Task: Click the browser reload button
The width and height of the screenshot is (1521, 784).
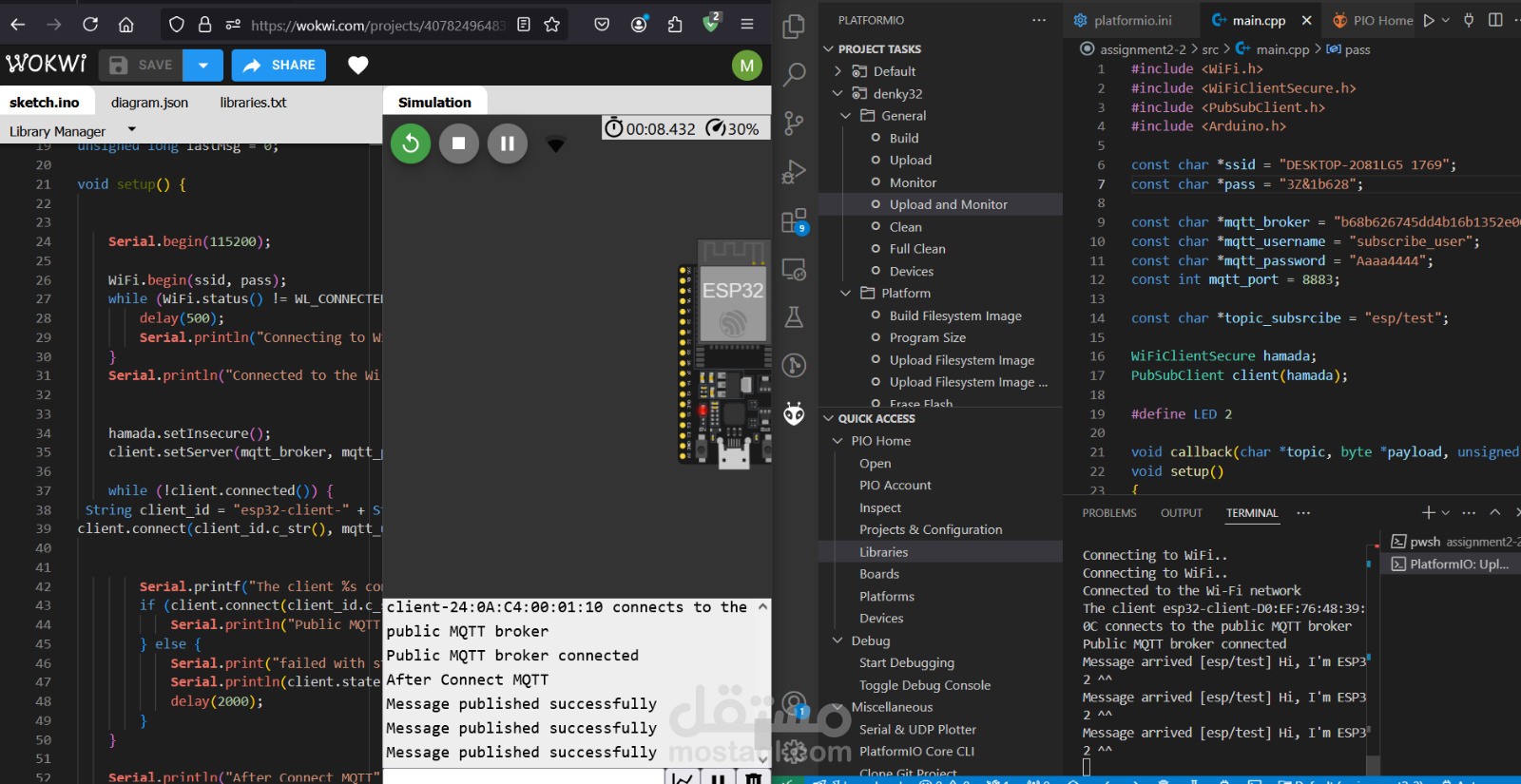Action: (x=90, y=25)
